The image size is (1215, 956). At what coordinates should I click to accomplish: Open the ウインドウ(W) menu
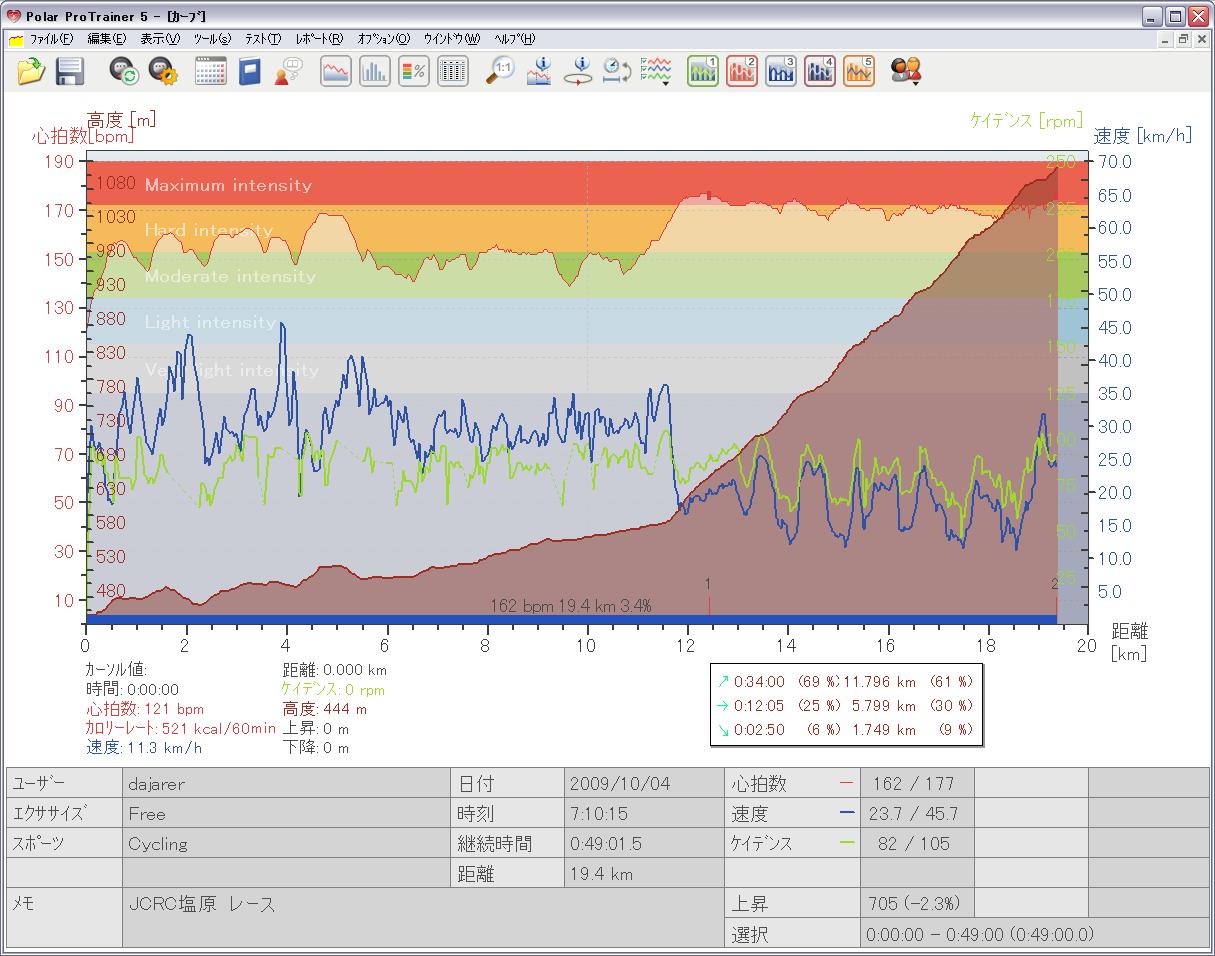click(452, 39)
